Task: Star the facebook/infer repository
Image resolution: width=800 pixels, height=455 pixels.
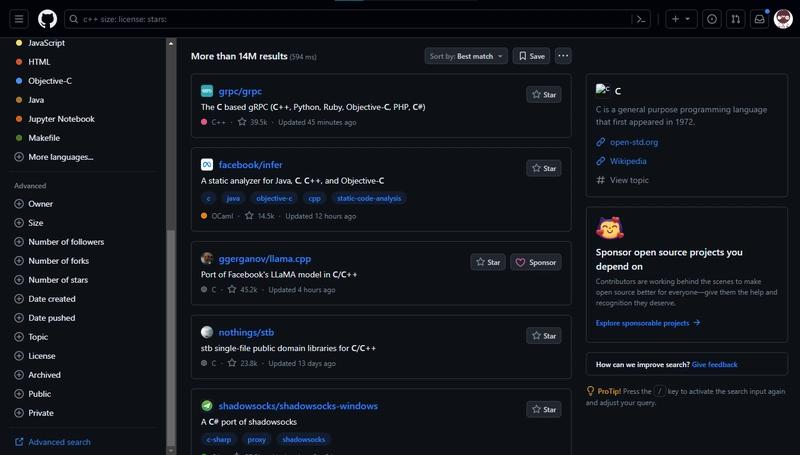Action: 544,168
